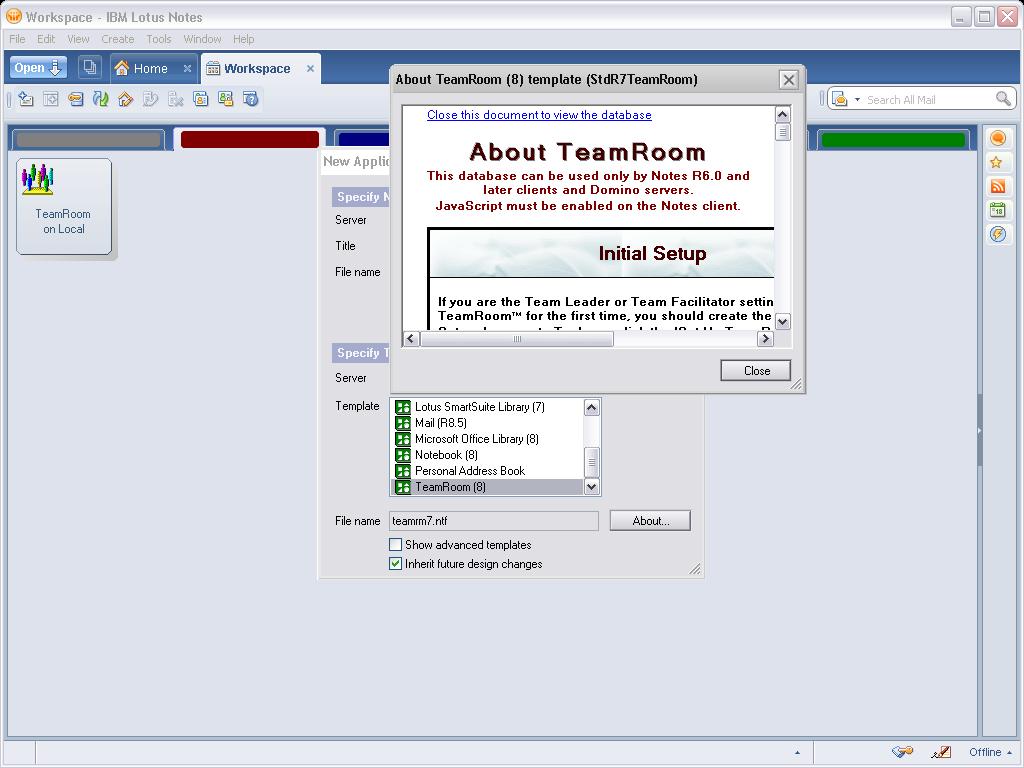Toggle Show advanced templates checkbox
Screen dimensions: 1024x768
pos(395,545)
